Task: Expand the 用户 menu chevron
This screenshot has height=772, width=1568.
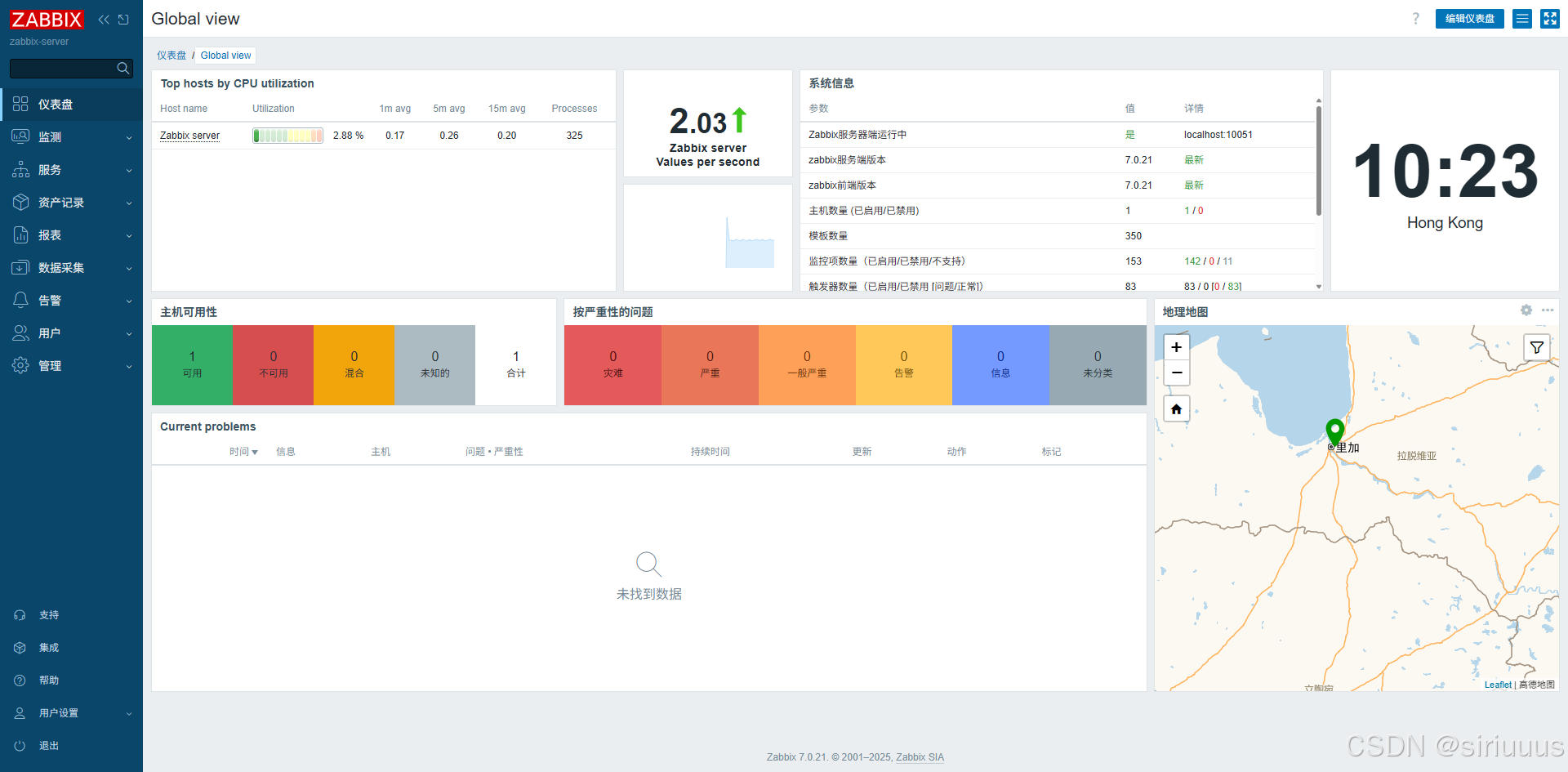Action: tap(129, 334)
